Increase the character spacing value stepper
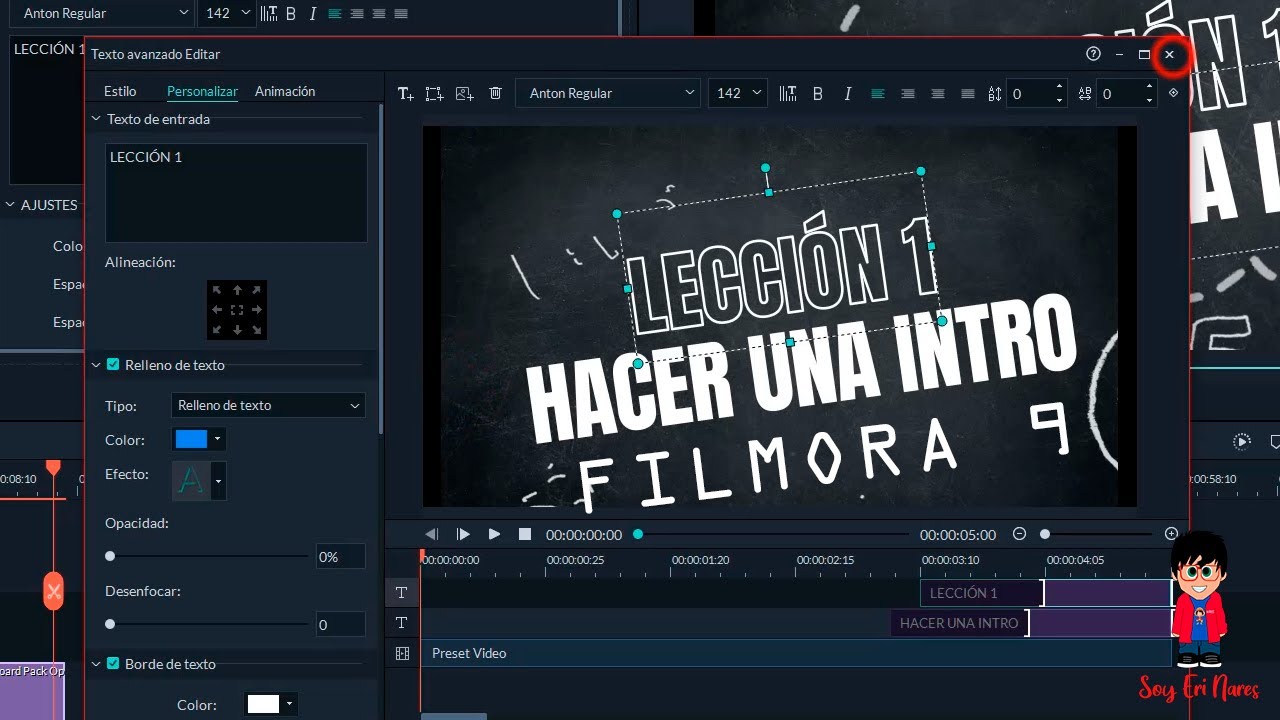The image size is (1280, 720). [1149, 88]
